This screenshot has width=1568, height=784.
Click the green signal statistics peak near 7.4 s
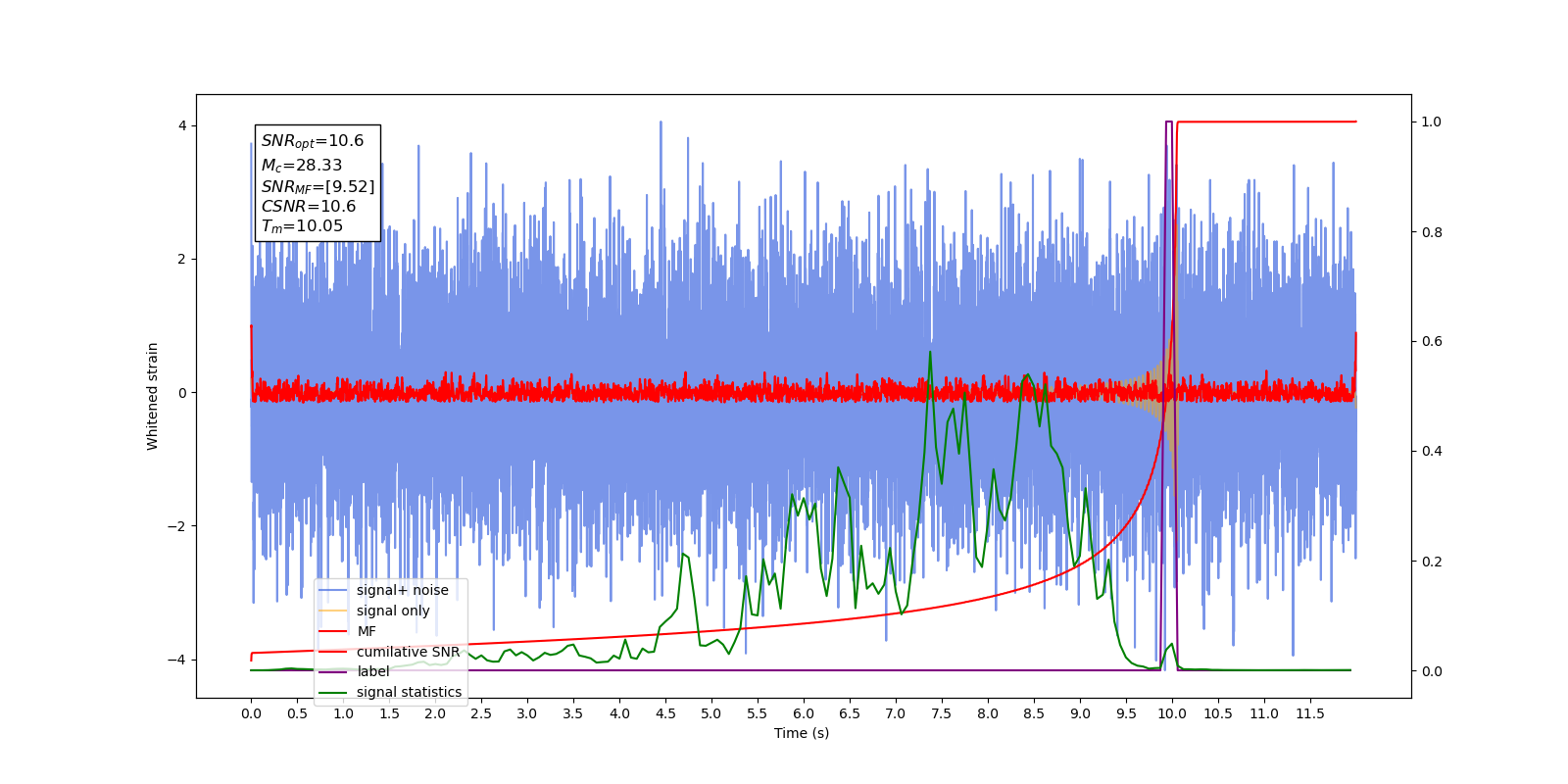pyautogui.click(x=930, y=352)
